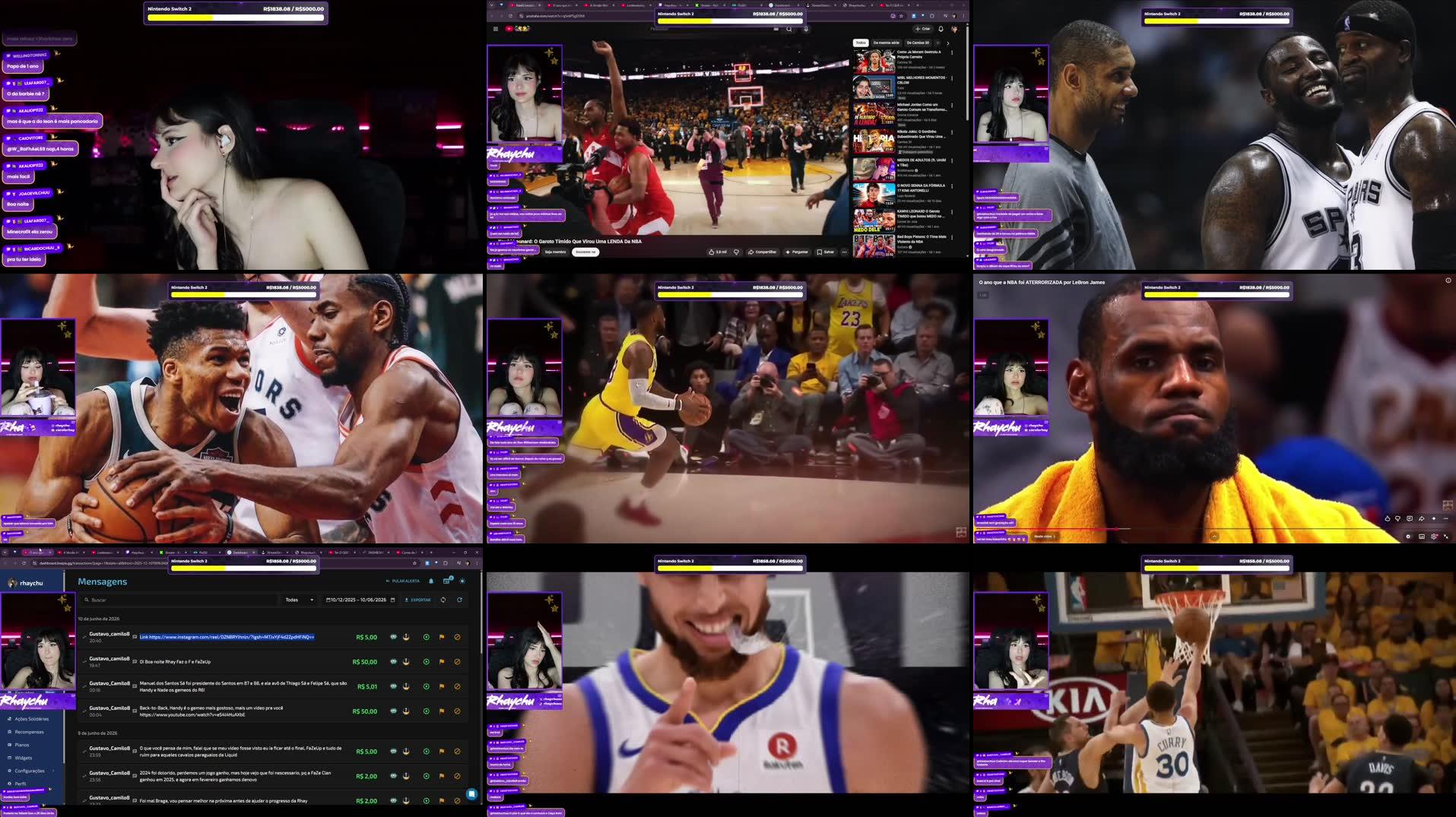Block the 19:47 'Oi Boa noite Rhay' R$ 50,00 message
The height and width of the screenshot is (817, 1456).
pos(457,662)
